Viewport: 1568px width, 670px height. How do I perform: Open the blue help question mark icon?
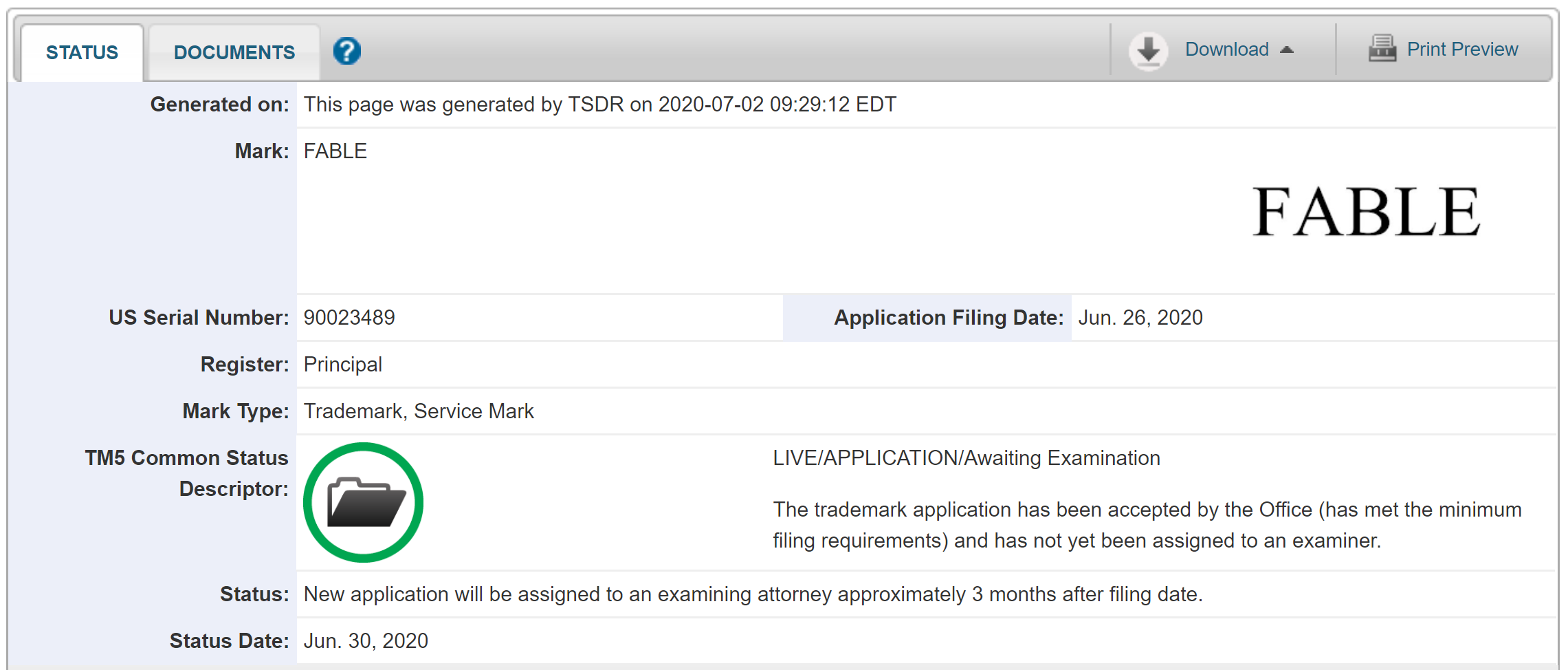point(347,51)
